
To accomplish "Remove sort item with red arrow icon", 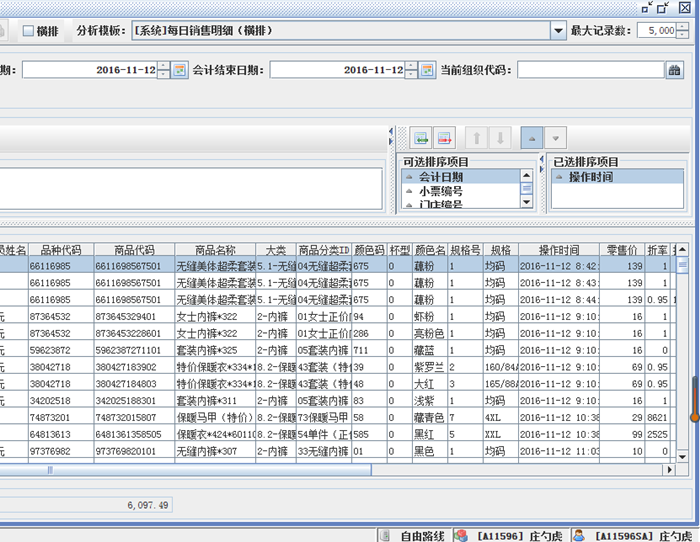I will (x=444, y=137).
